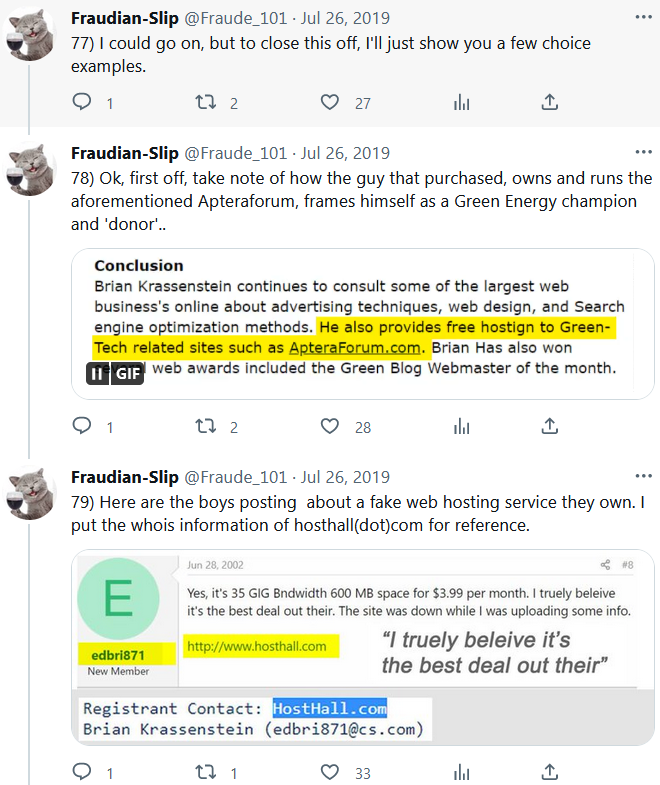Like tweet 77 with 27 likes
This screenshot has height=785, width=660.
coord(330,102)
